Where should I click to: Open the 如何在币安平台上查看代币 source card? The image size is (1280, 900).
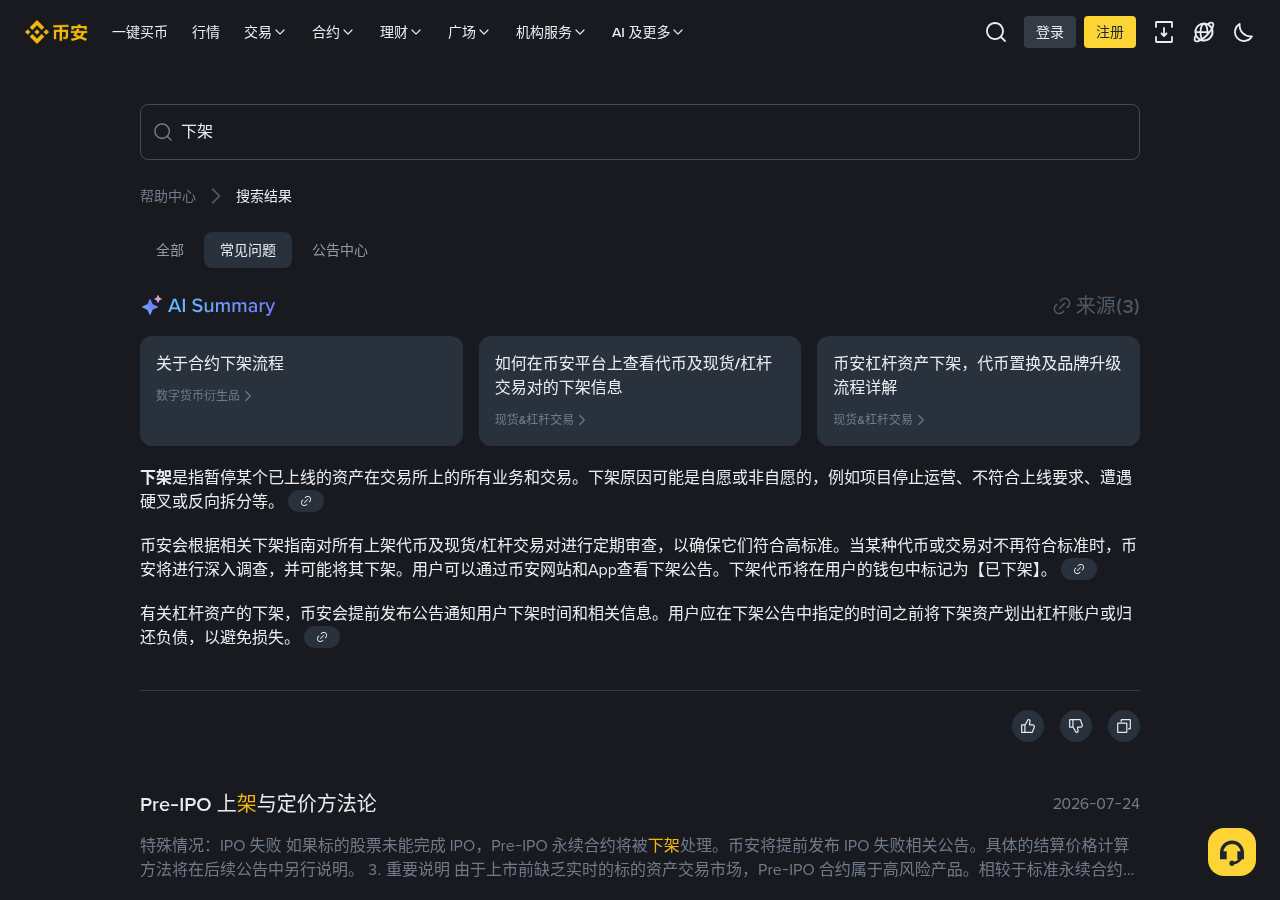640,391
